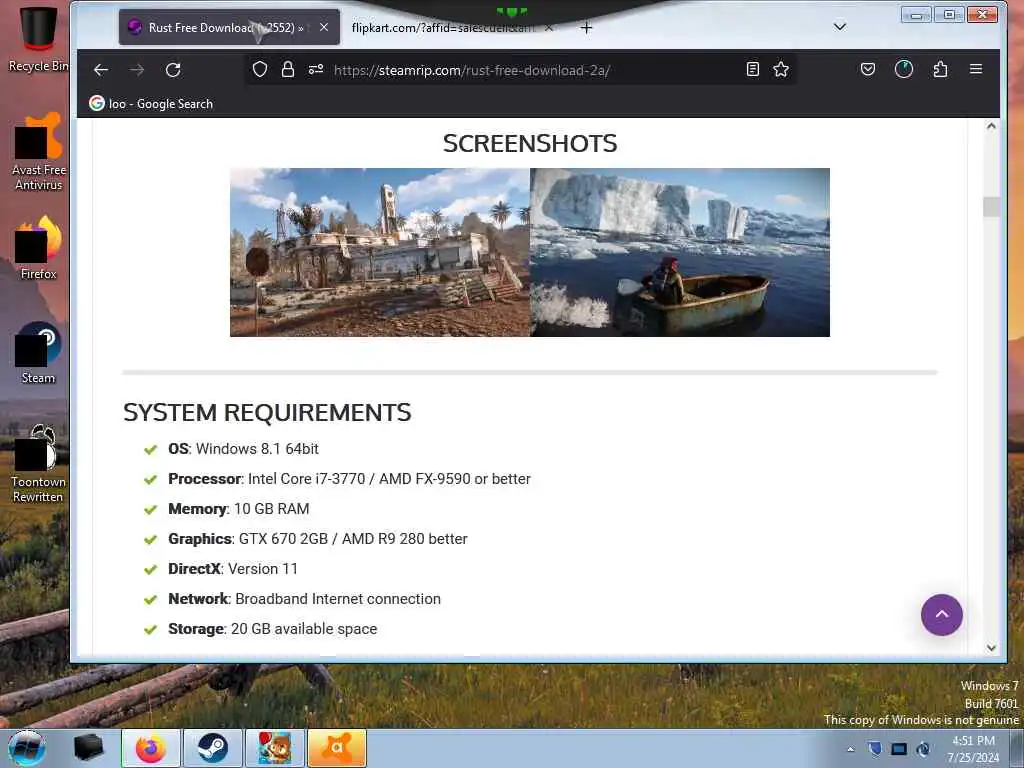1024x768 pixels.
Task: Open a new tab with the plus
Action: 586,28
